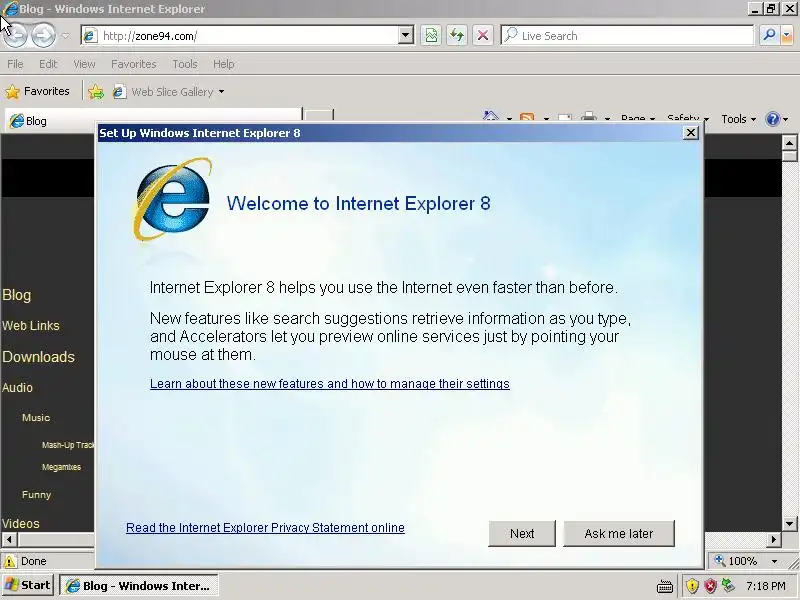Viewport: 800px width, 600px height.
Task: Open the Music sidebar link
Action: [36, 417]
